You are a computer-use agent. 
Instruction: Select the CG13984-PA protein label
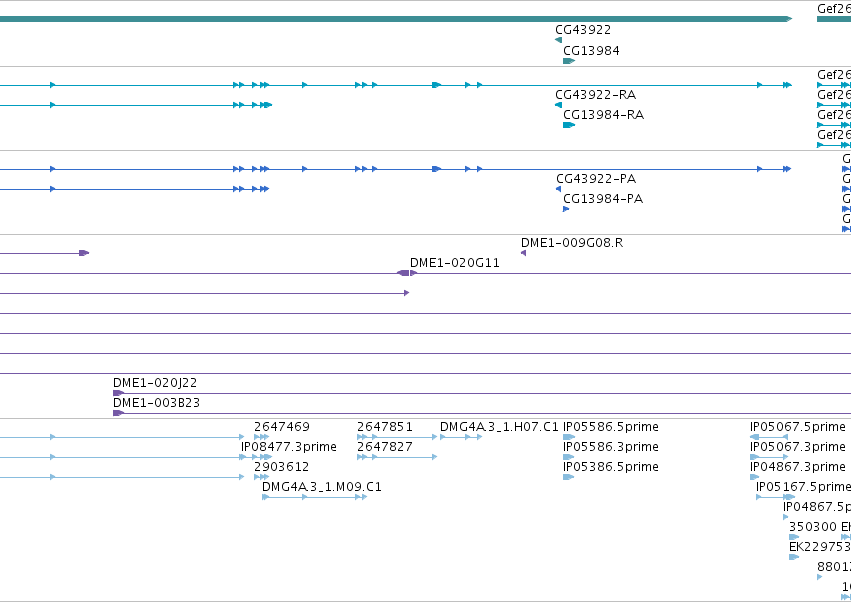603,199
